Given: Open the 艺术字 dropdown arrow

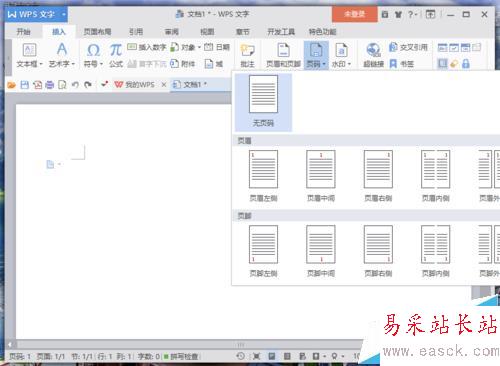Looking at the screenshot, I should (x=73, y=64).
